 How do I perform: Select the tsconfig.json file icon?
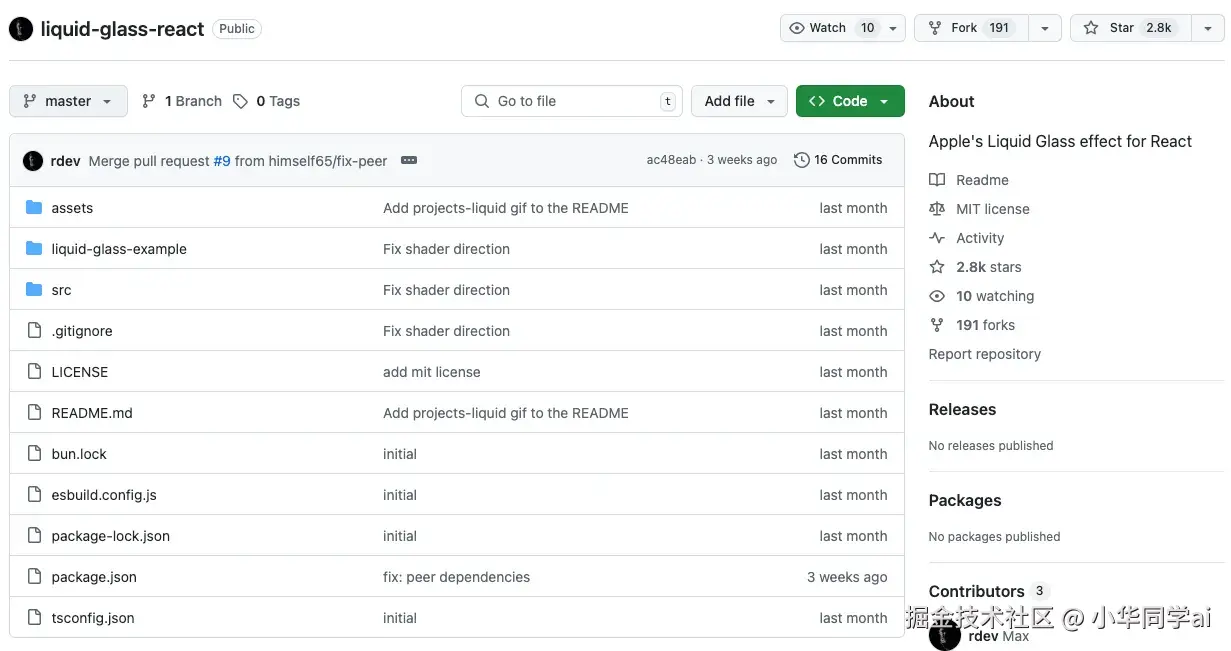34,618
